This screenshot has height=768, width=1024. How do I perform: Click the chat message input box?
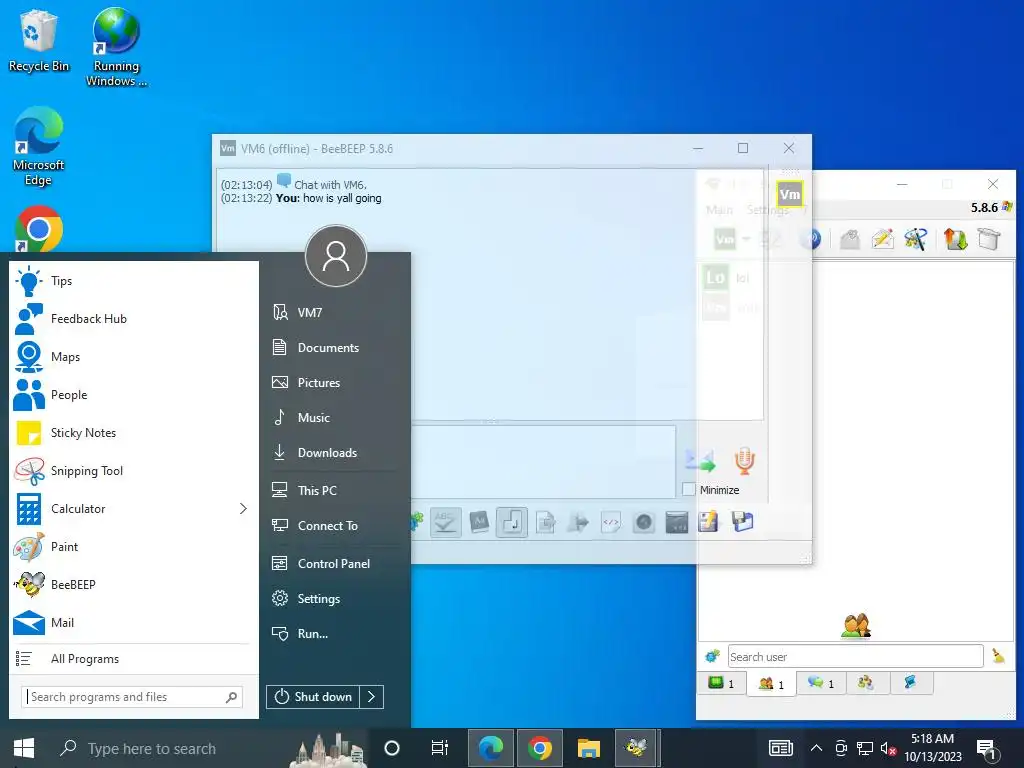coord(543,462)
